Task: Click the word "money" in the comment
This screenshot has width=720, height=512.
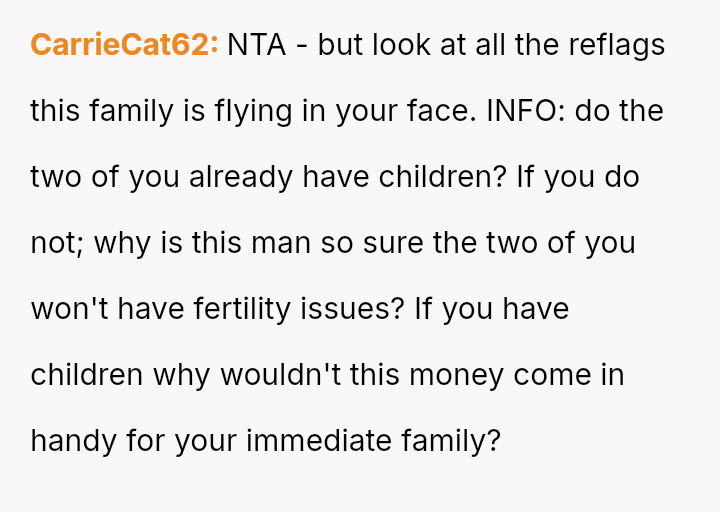Action: click(456, 375)
